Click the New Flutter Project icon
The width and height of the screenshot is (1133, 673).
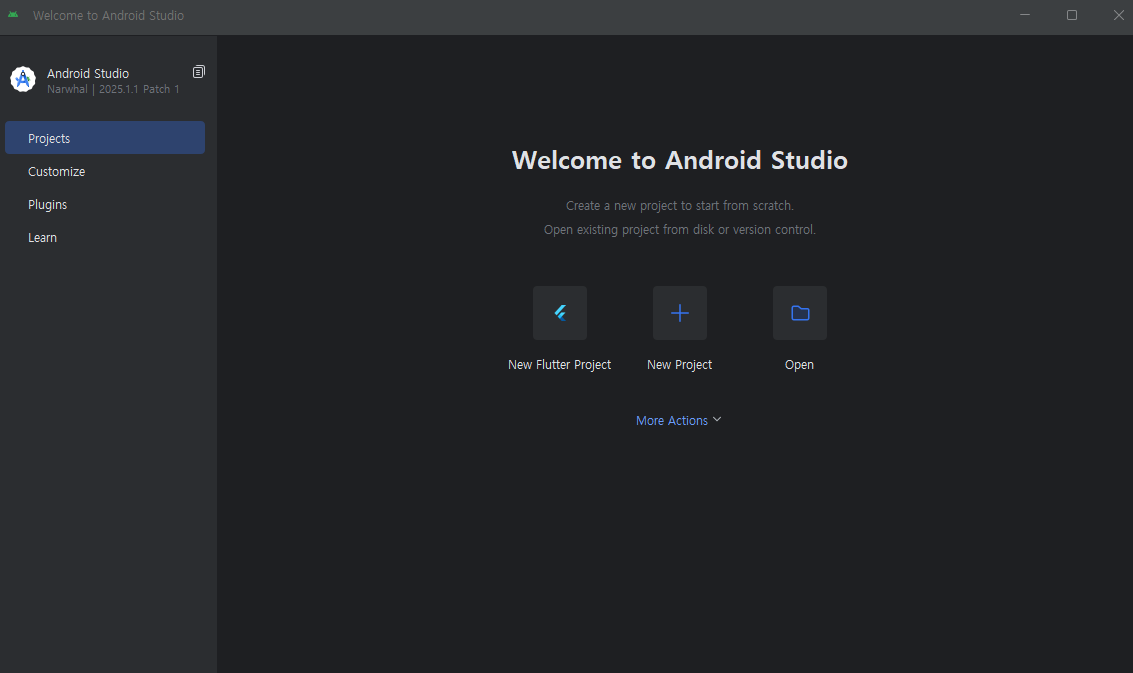[x=560, y=313]
